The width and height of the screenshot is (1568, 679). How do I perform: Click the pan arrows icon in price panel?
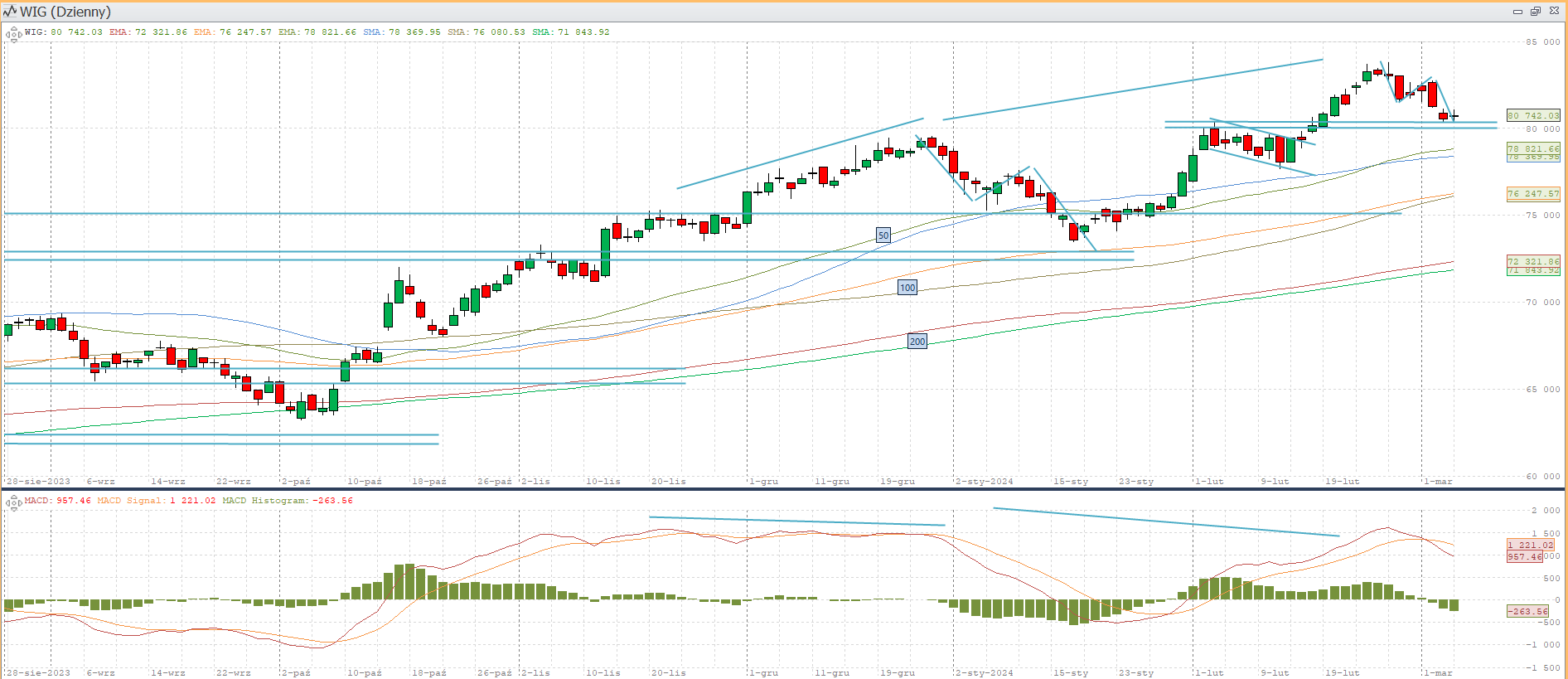tap(13, 35)
